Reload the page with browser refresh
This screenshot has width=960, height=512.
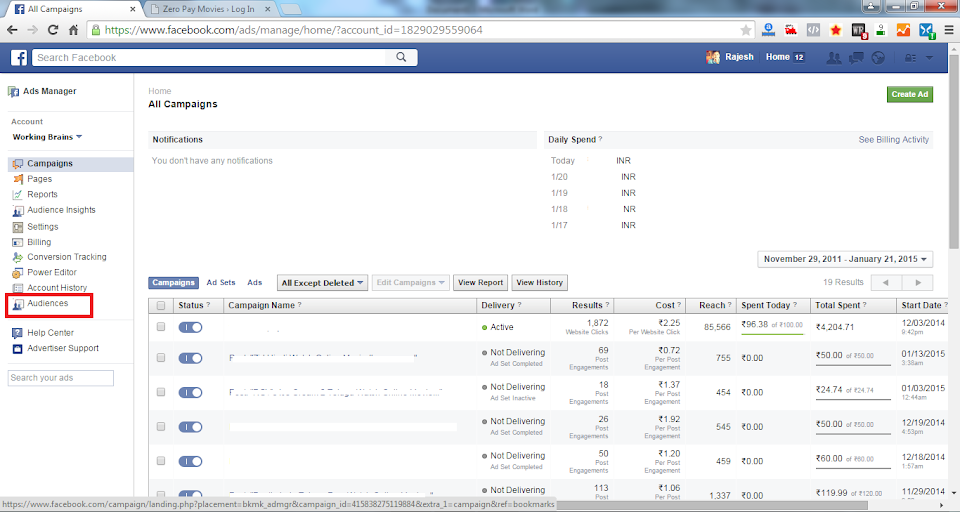(x=53, y=30)
